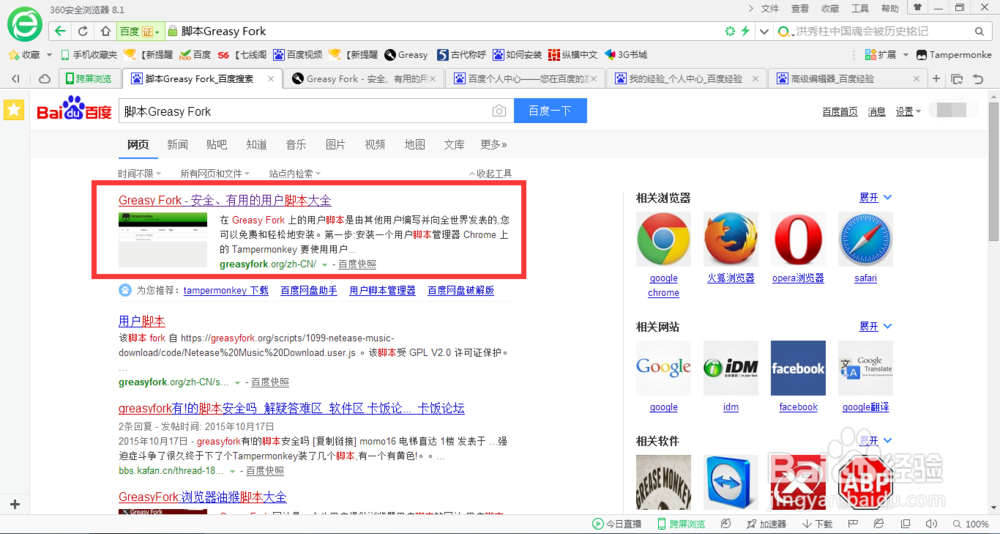
Task: Open the 设置 settings dropdown
Action: point(908,112)
